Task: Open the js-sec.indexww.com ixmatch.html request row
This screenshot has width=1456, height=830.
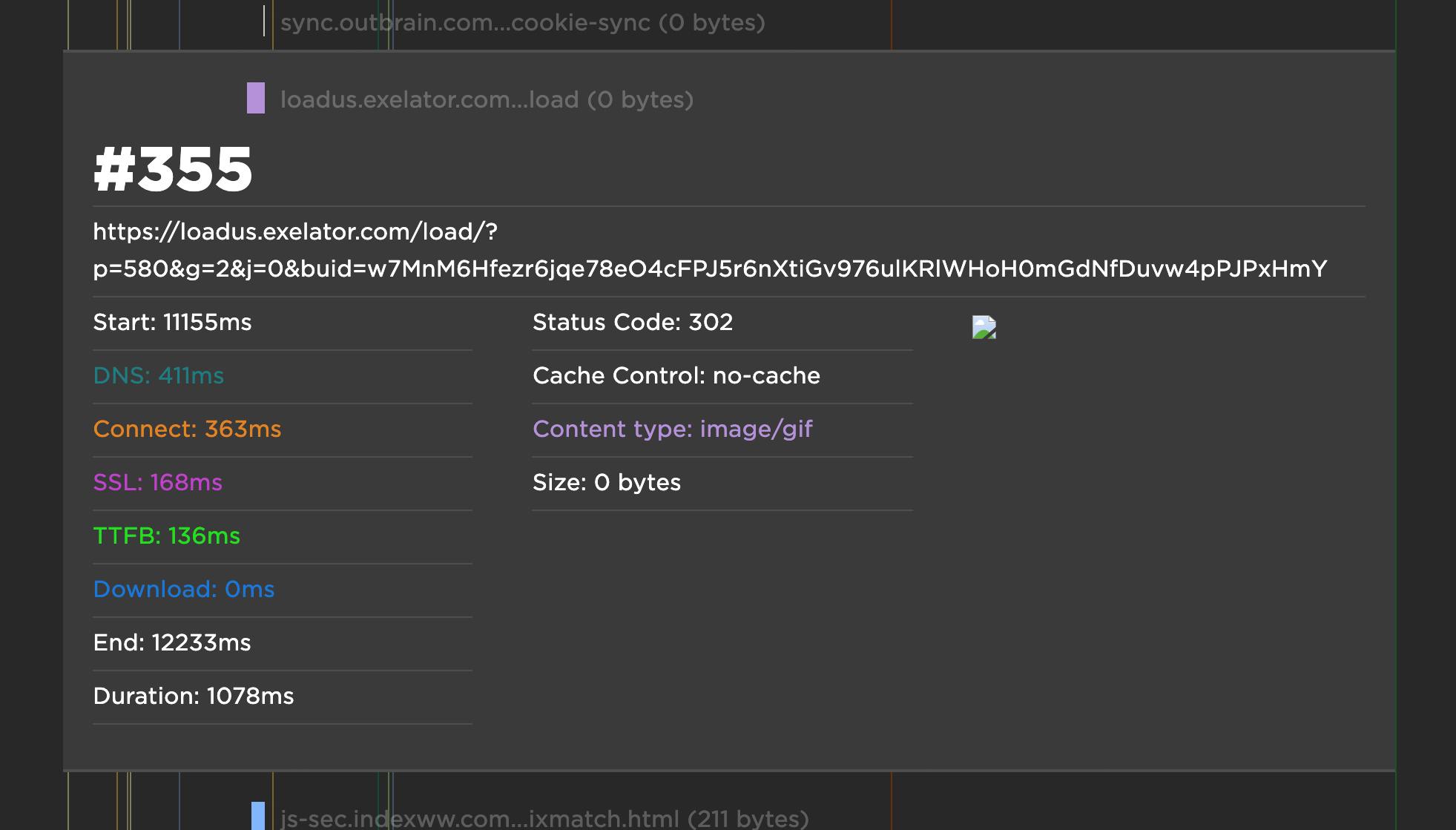Action: [x=544, y=819]
